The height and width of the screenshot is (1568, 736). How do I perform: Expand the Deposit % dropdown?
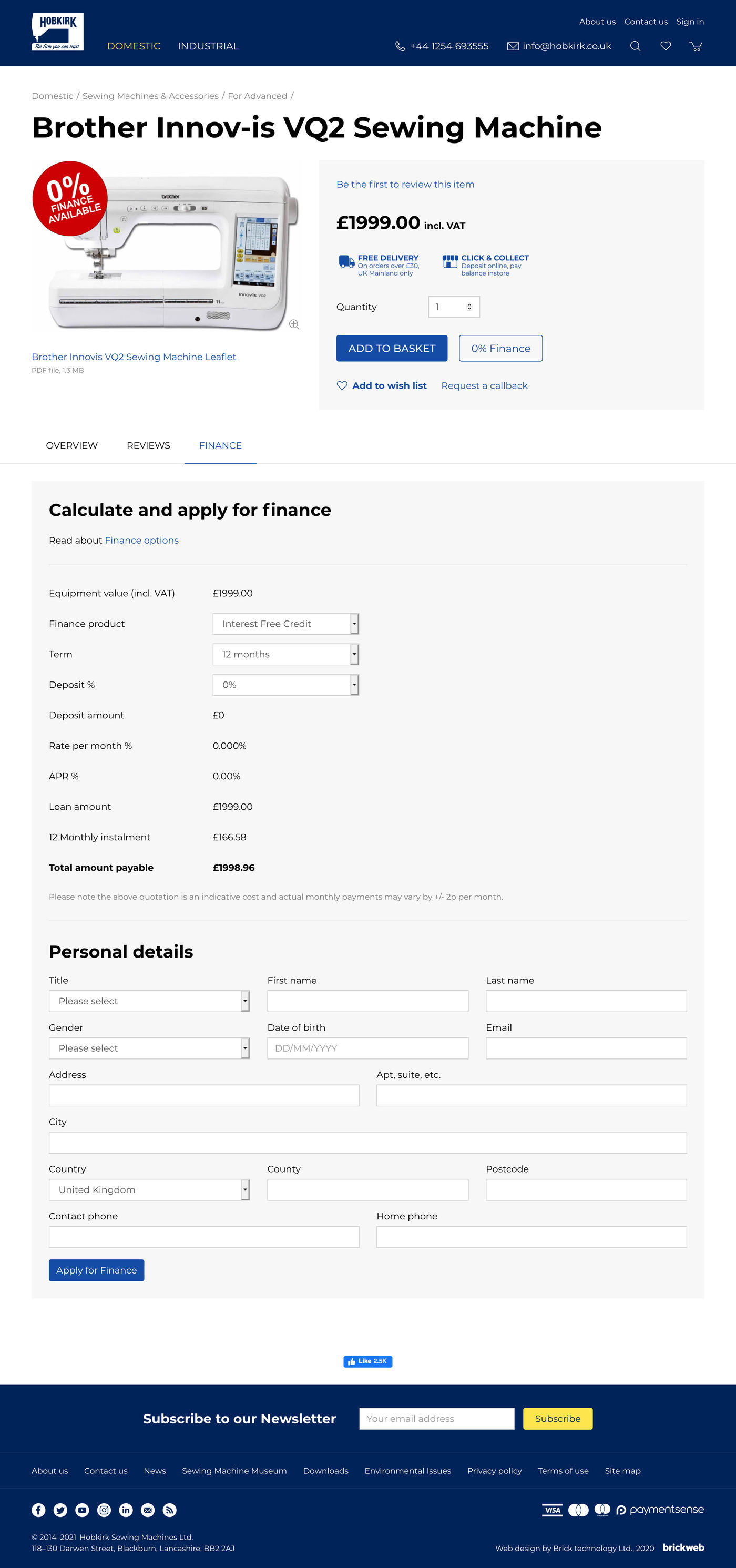point(285,685)
